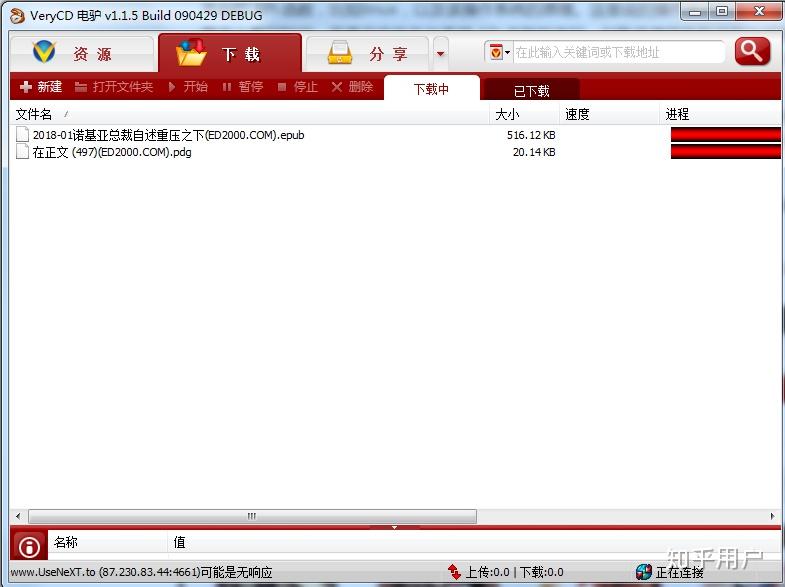Image resolution: width=785 pixels, height=587 pixels.
Task: Create a new download with 新建
Action: tap(41, 87)
